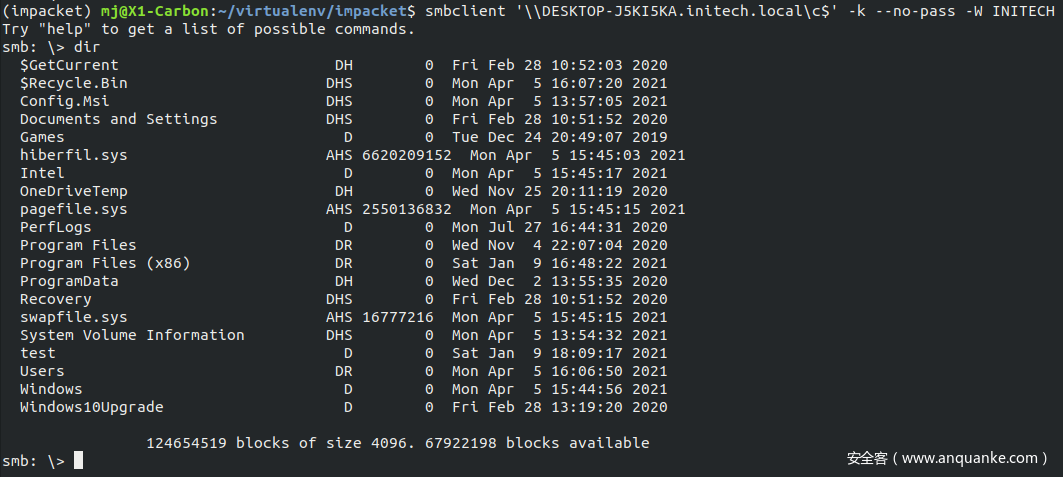Viewport: 1063px width, 477px height.
Task: Click the smb prompt cursor block
Action: pyautogui.click(x=79, y=461)
